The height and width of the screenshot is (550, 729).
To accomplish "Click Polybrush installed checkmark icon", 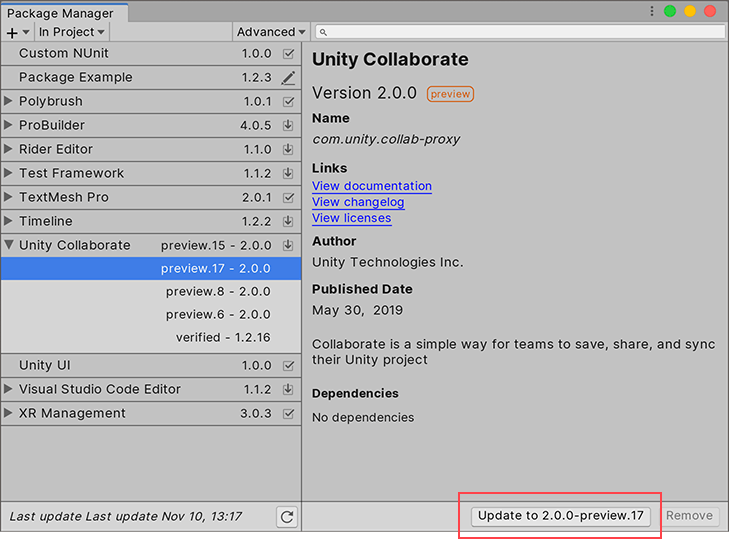I will tap(288, 101).
